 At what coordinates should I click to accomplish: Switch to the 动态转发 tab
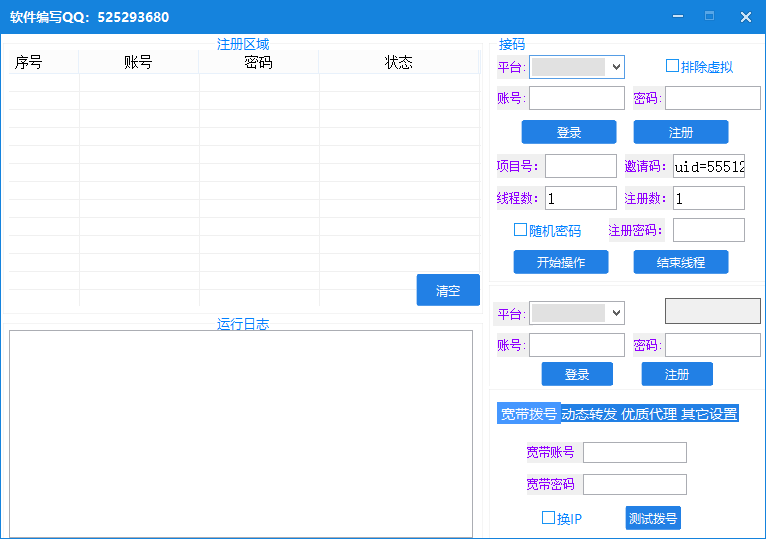tap(589, 414)
